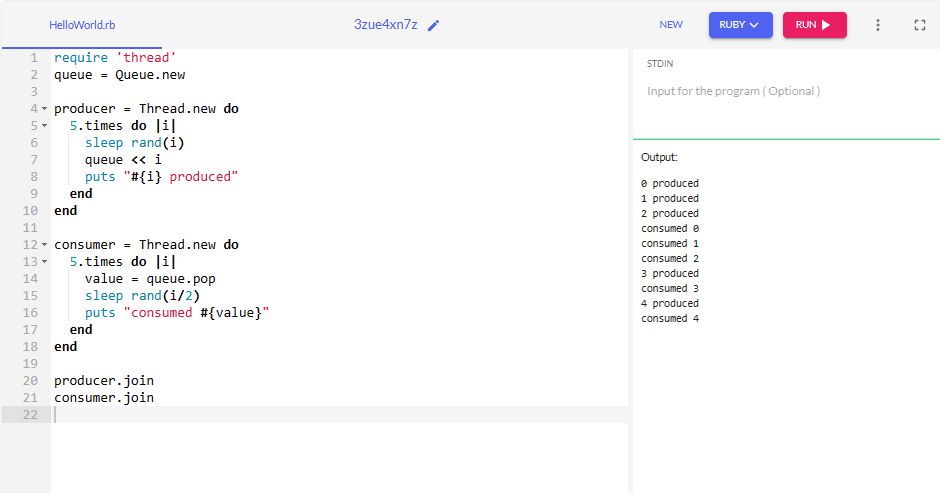Click output line "consumed 4"
940x493 pixels.
pyautogui.click(x=670, y=318)
